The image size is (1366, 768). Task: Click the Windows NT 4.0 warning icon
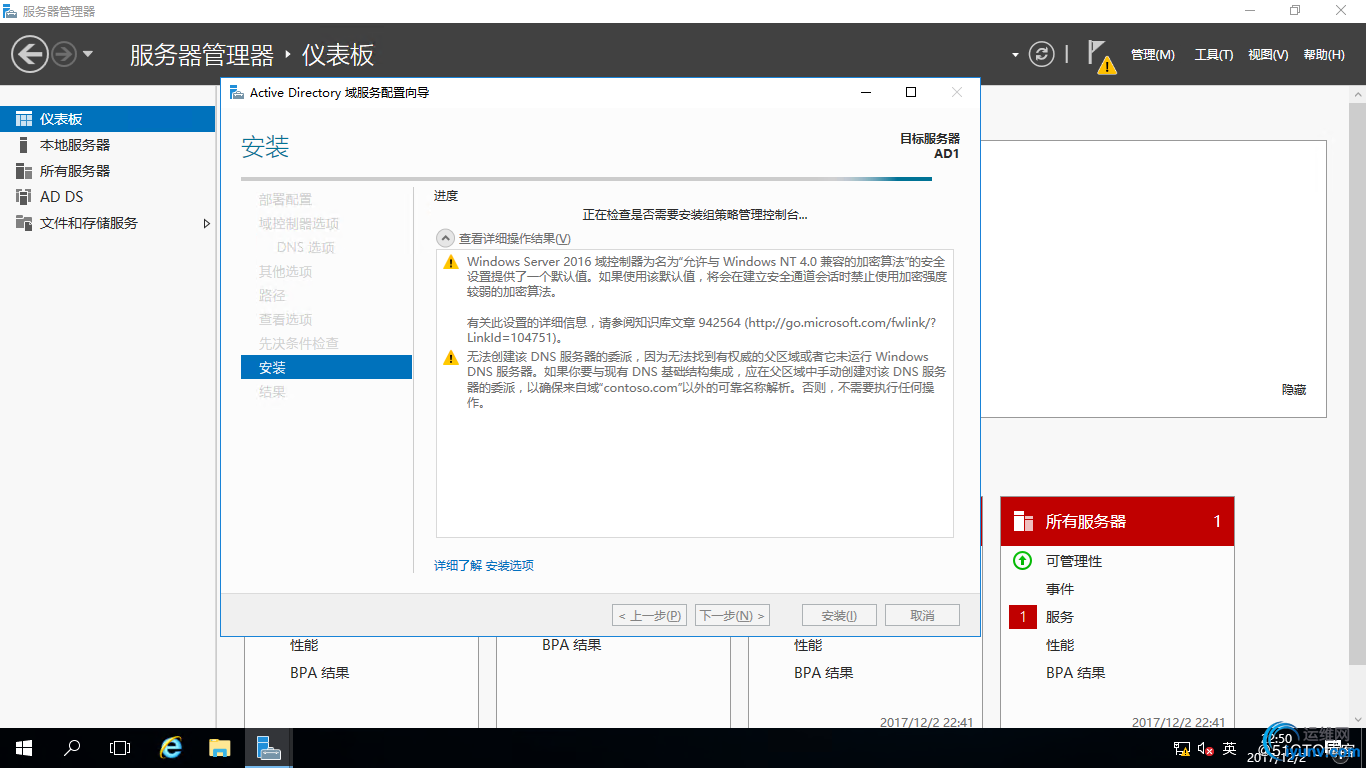click(451, 262)
